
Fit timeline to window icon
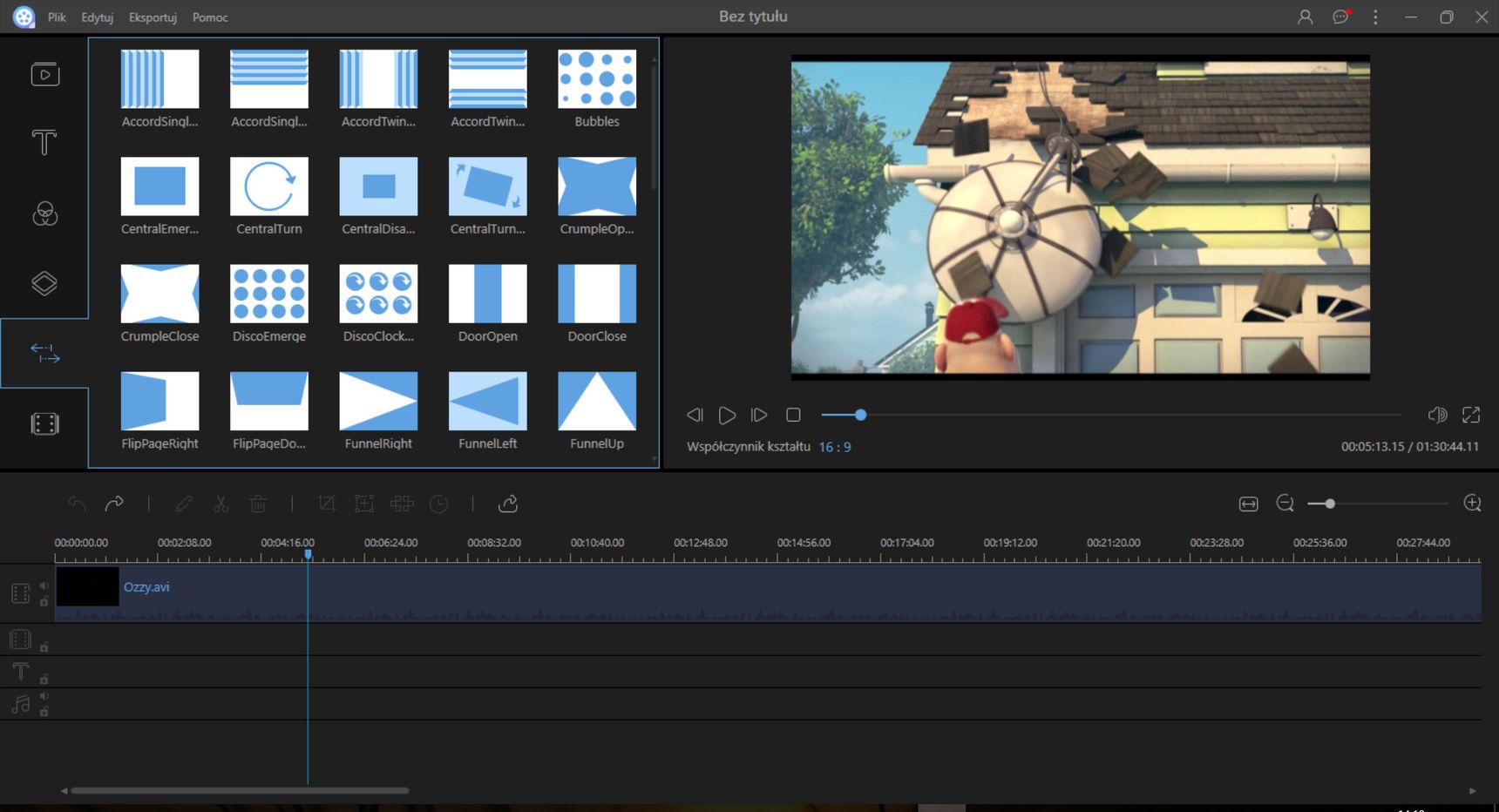click(x=1248, y=504)
